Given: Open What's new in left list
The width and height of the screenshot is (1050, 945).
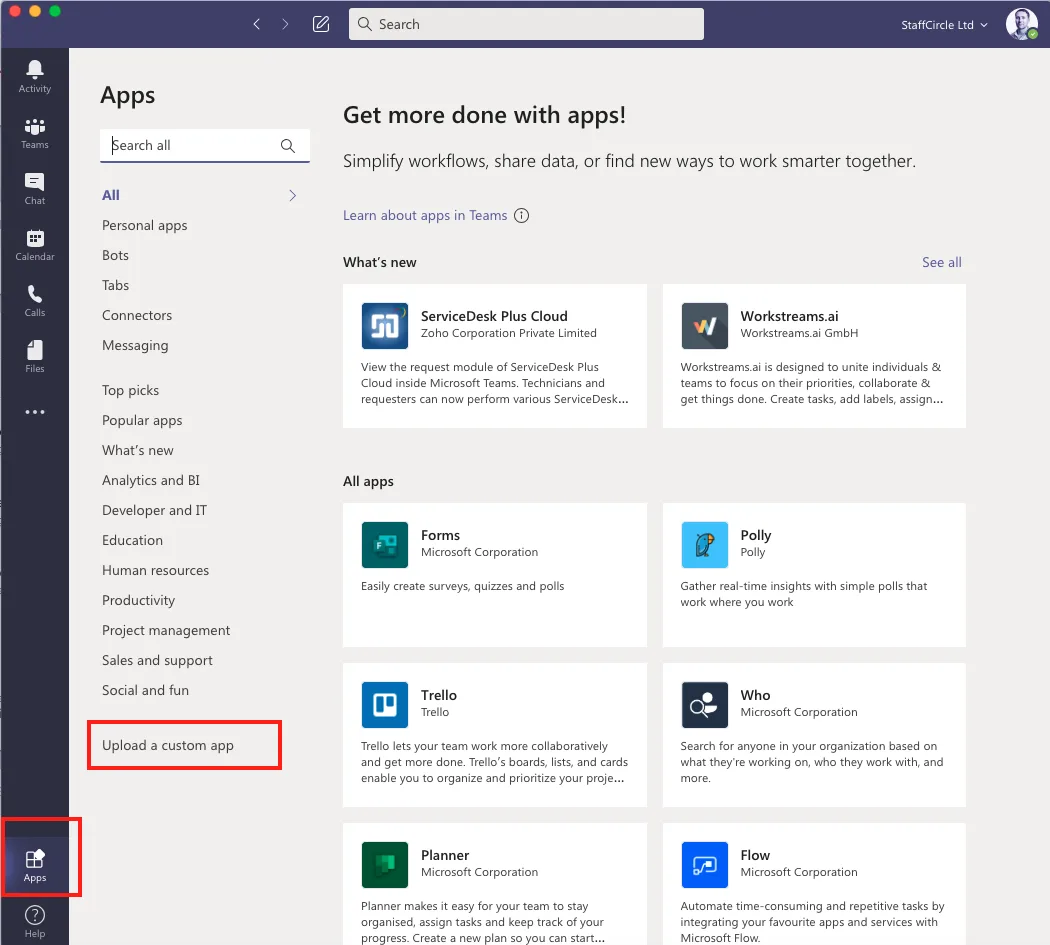Looking at the screenshot, I should 137,451.
